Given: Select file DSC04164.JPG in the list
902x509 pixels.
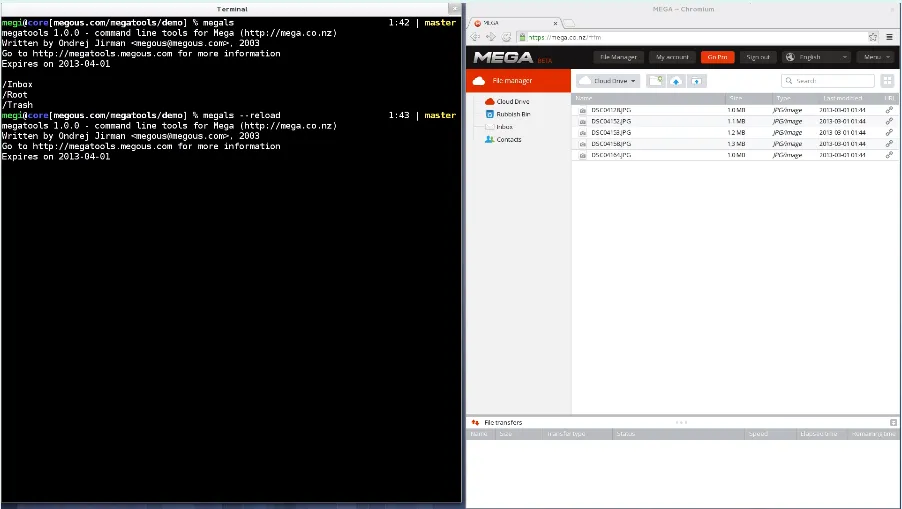Looking at the screenshot, I should (x=611, y=155).
